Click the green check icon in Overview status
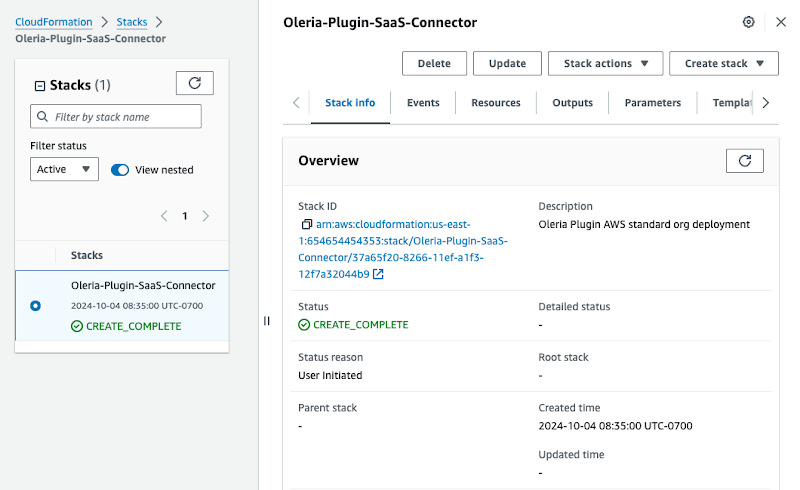This screenshot has width=800, height=490. pos(304,325)
